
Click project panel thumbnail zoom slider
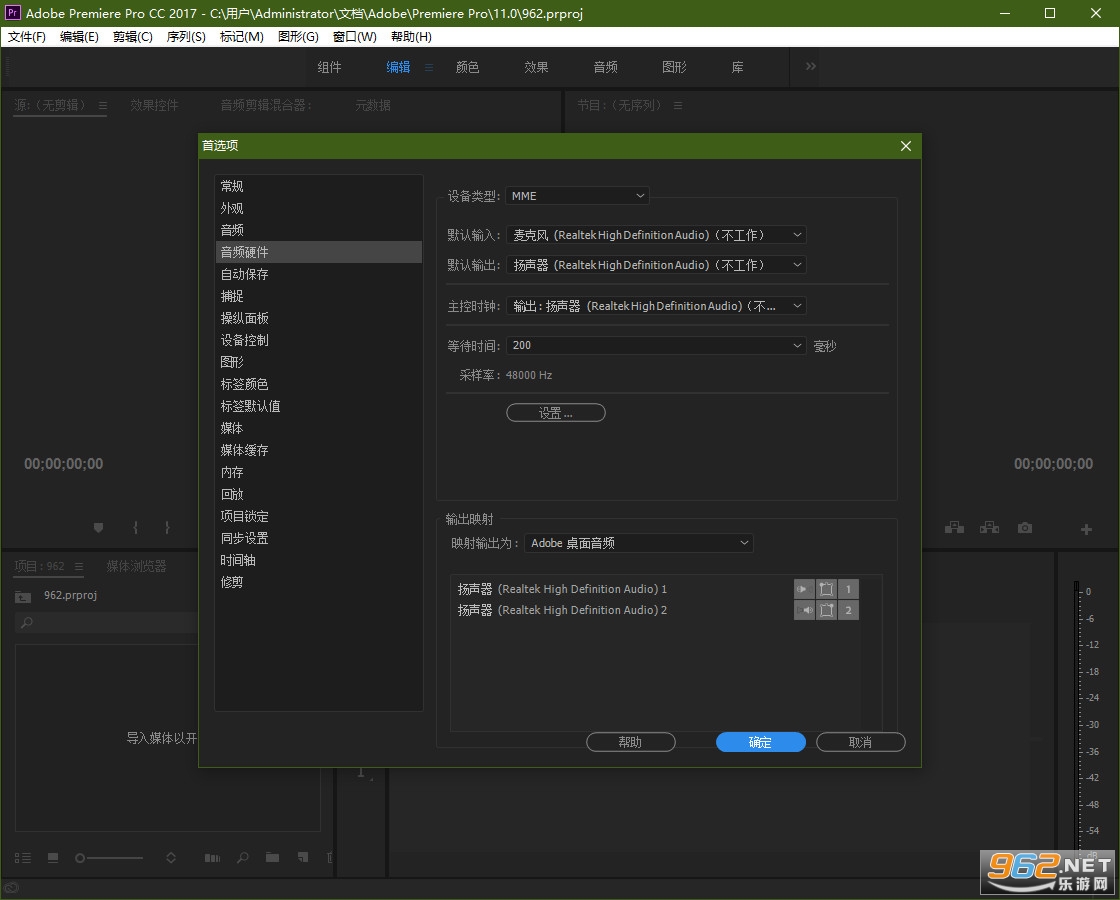(109, 858)
